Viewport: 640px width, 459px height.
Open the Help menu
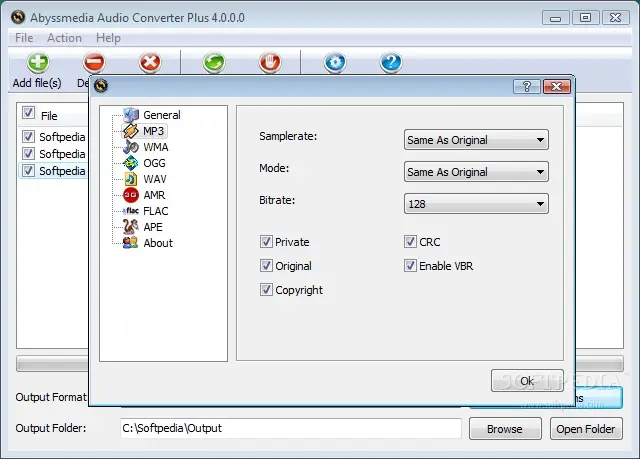108,38
